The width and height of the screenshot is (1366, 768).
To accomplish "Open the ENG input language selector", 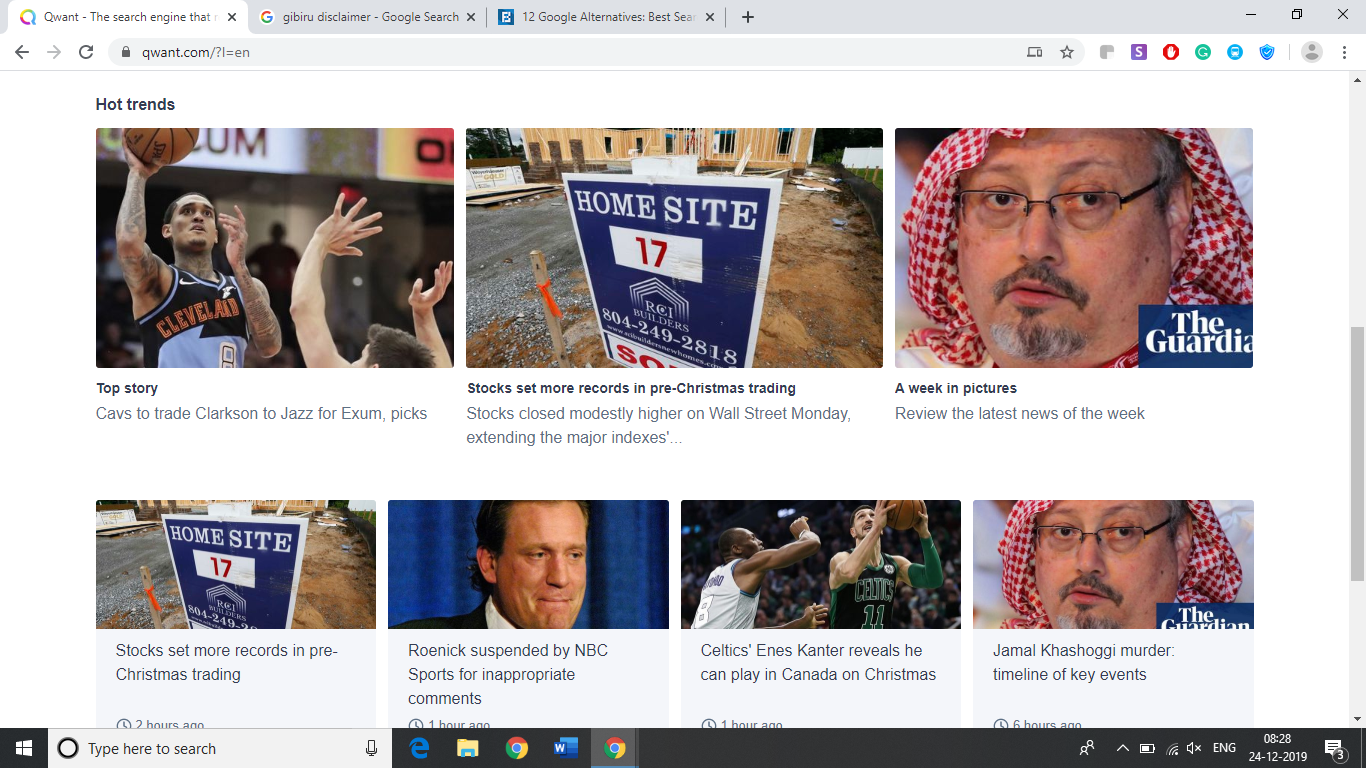I will point(1224,748).
